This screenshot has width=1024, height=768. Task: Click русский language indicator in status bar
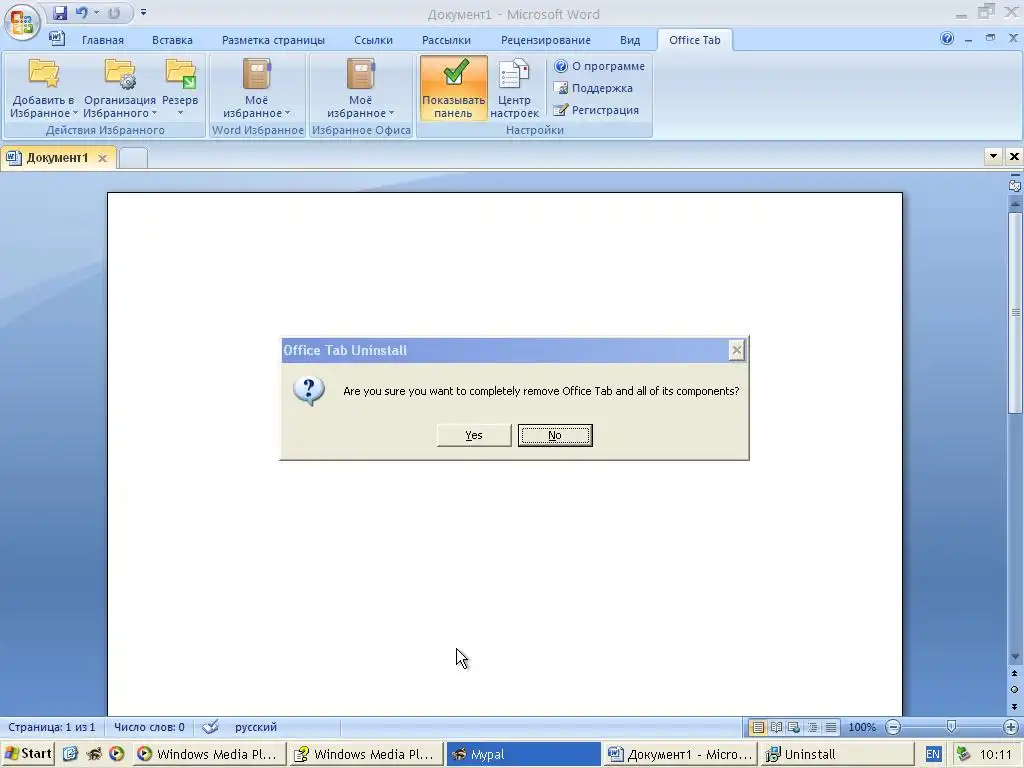coord(256,727)
